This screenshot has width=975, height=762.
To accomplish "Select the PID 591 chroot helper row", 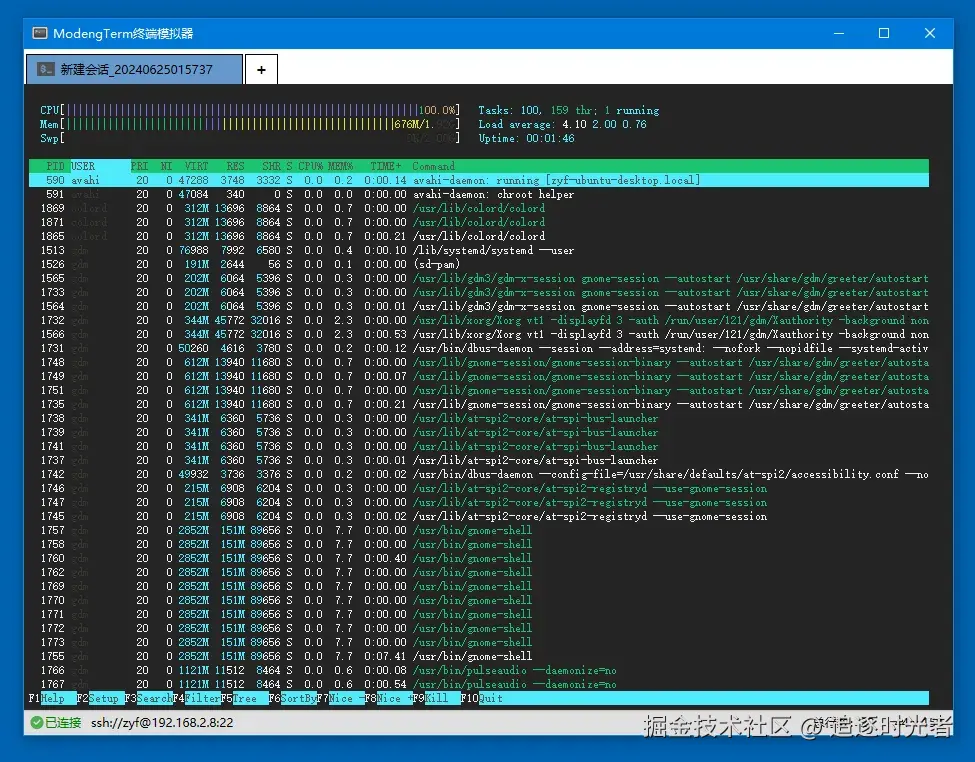I will (479, 194).
